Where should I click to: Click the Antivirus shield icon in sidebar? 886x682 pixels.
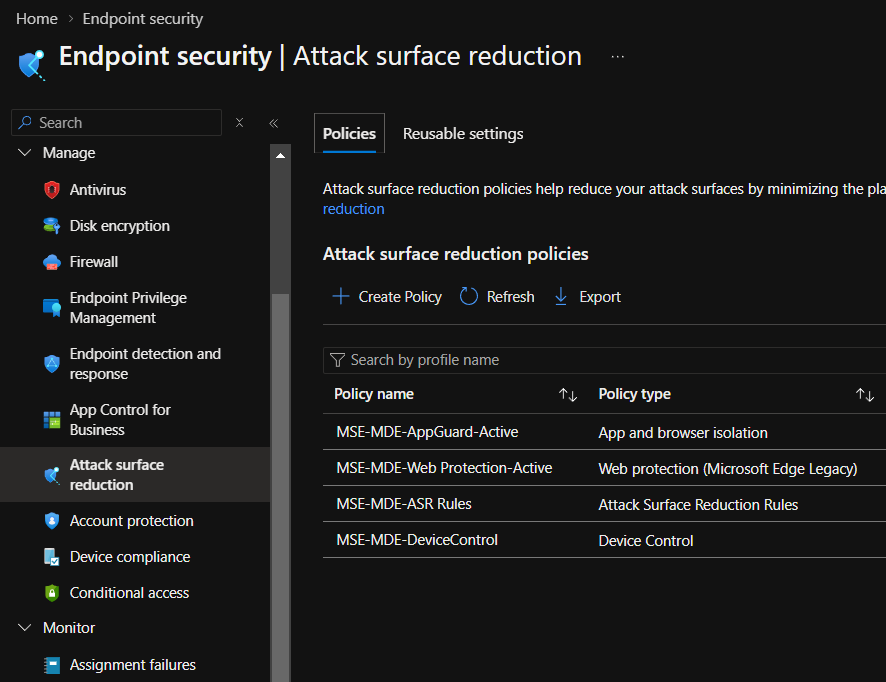(52, 190)
